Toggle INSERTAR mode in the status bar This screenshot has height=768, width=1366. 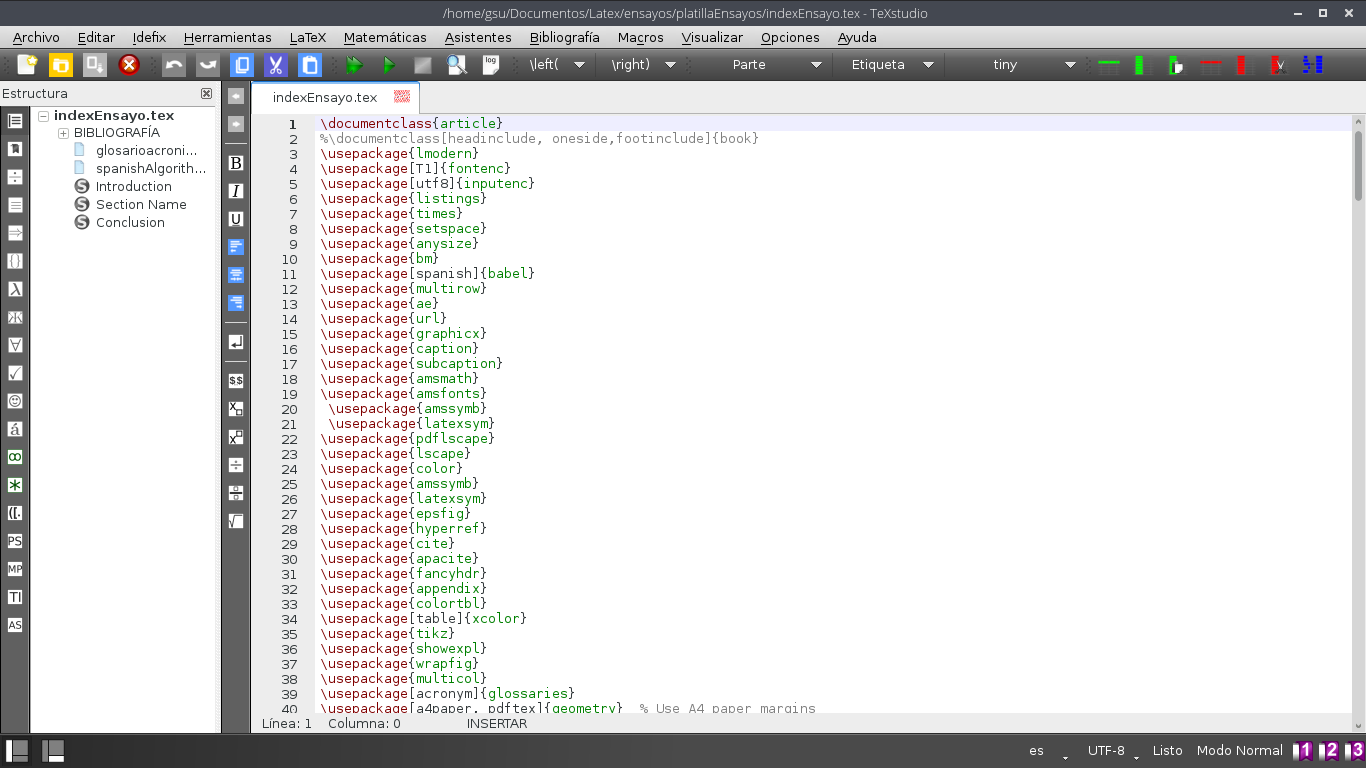pyautogui.click(x=496, y=723)
